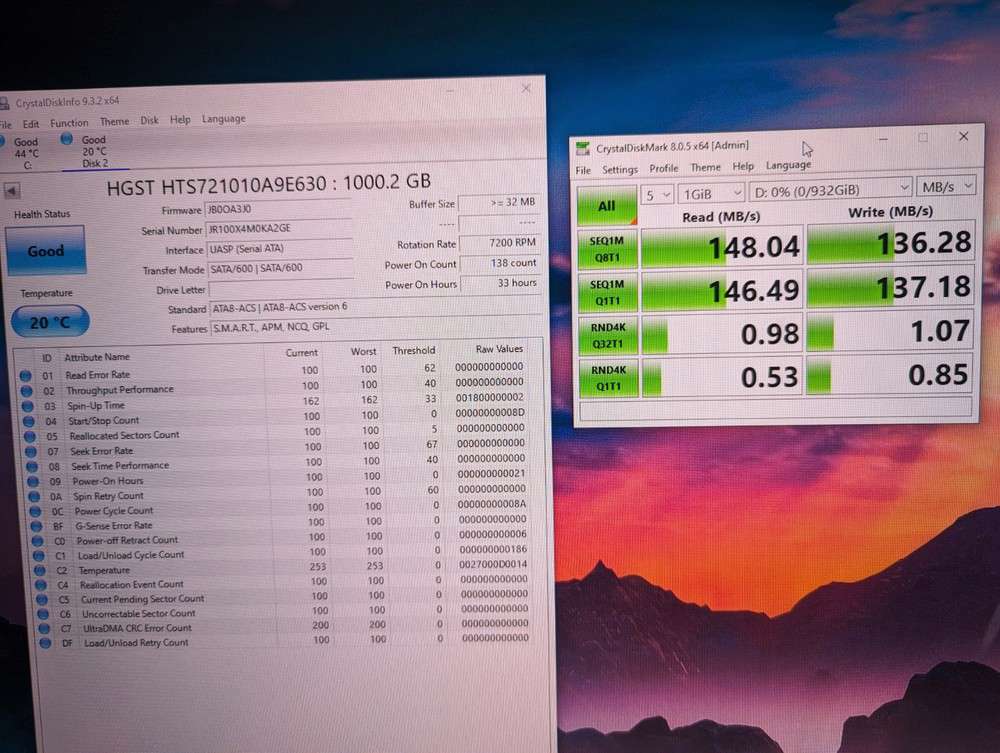Open the File menu in CrystalDiskMark

[583, 170]
